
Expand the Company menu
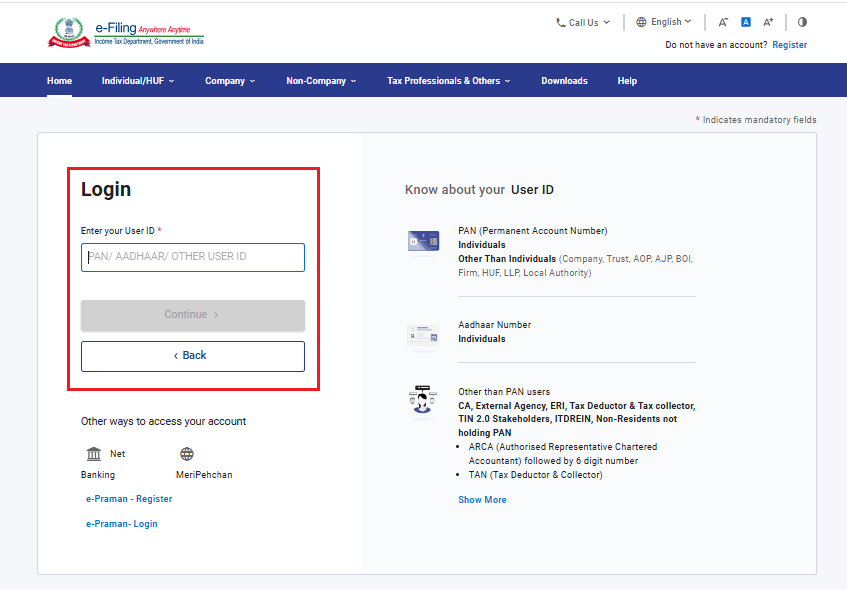pos(230,81)
